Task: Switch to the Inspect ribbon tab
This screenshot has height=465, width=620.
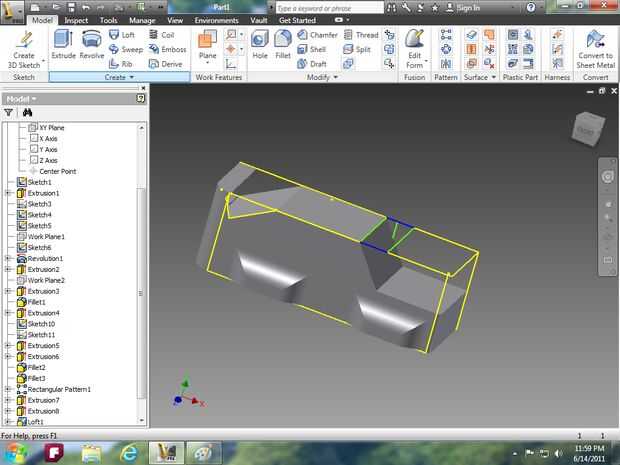Action: [x=76, y=20]
